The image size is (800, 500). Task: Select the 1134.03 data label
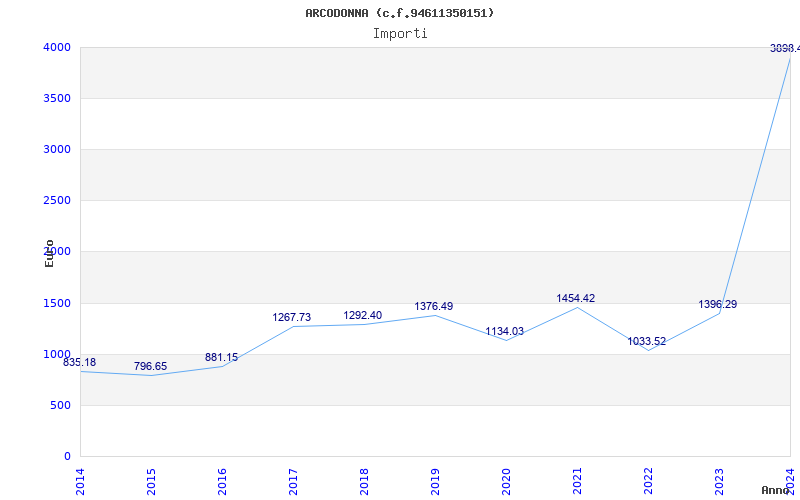[504, 332]
